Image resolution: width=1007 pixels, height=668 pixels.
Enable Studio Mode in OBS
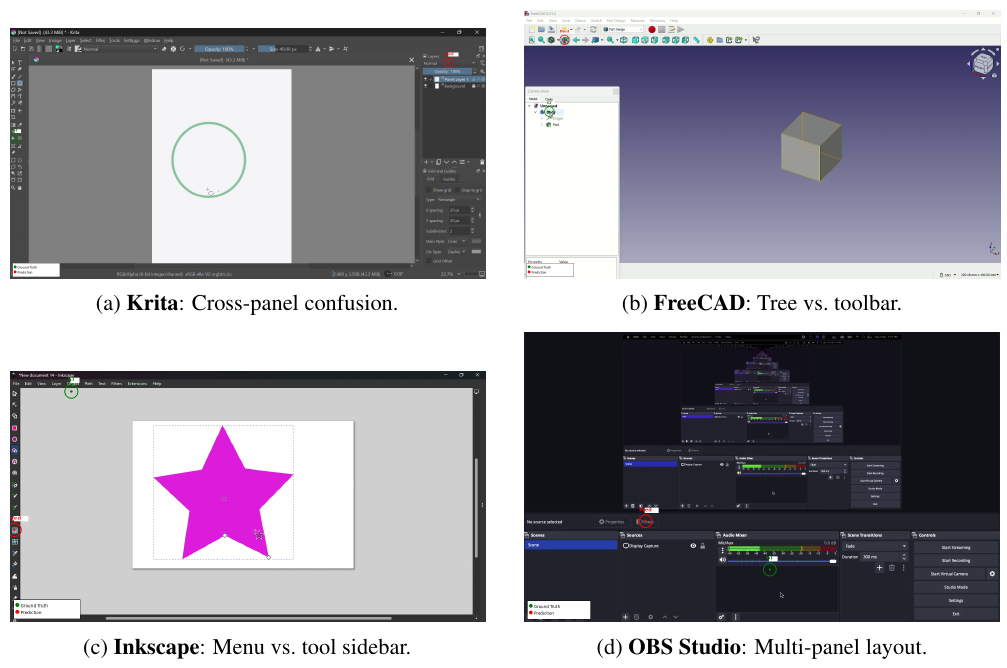click(x=955, y=586)
